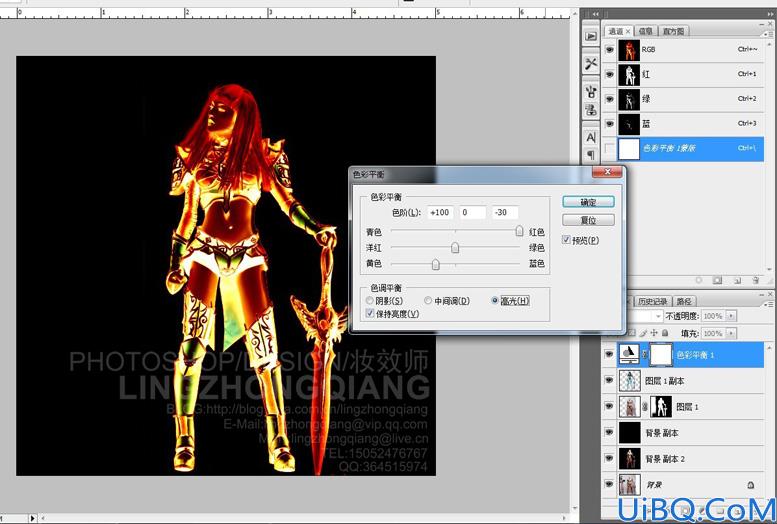Select the 背景 副本 2 layer name
This screenshot has width=777, height=524.
pyautogui.click(x=665, y=459)
